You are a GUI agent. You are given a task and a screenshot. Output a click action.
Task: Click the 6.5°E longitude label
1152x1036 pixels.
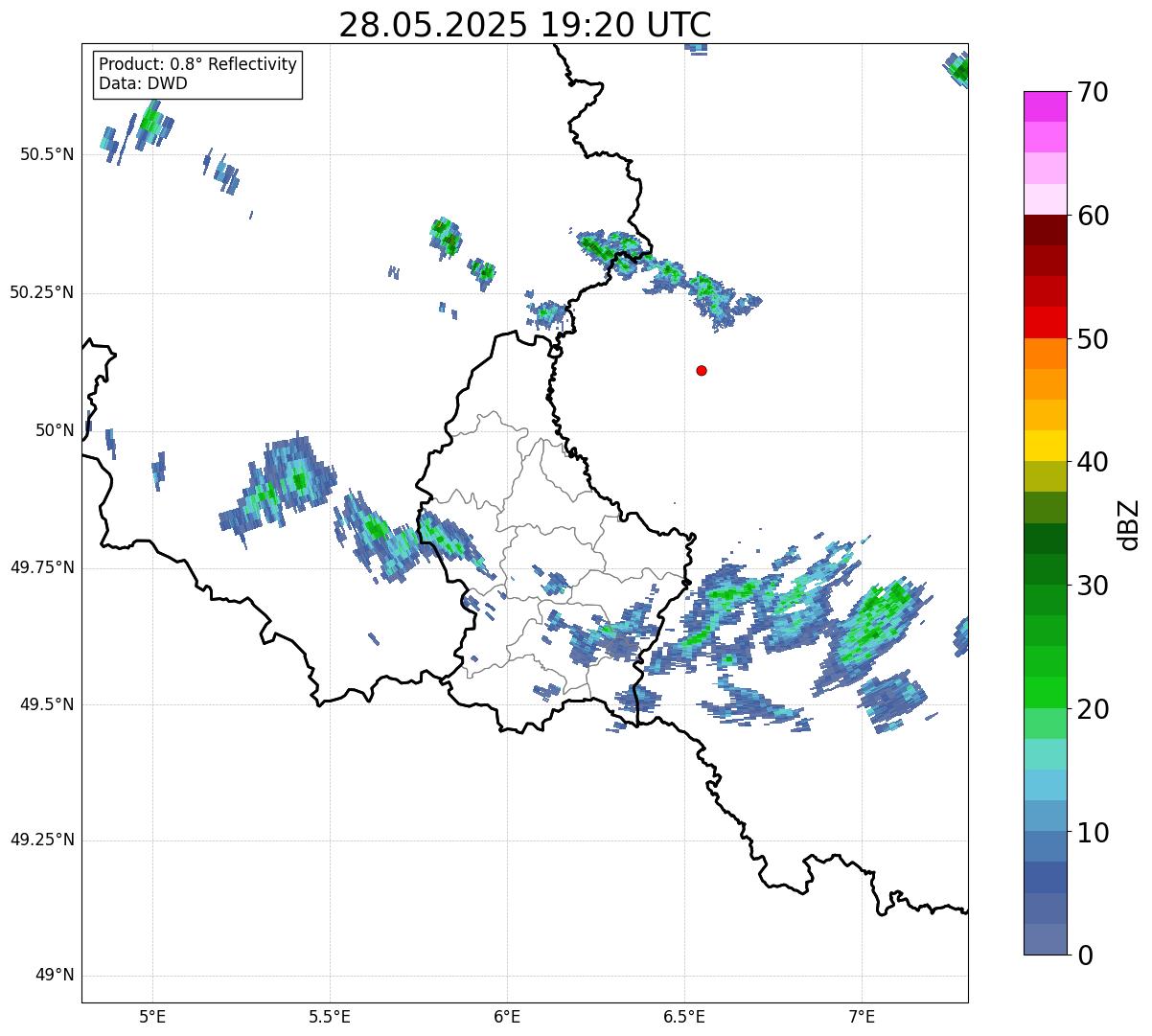[684, 1016]
